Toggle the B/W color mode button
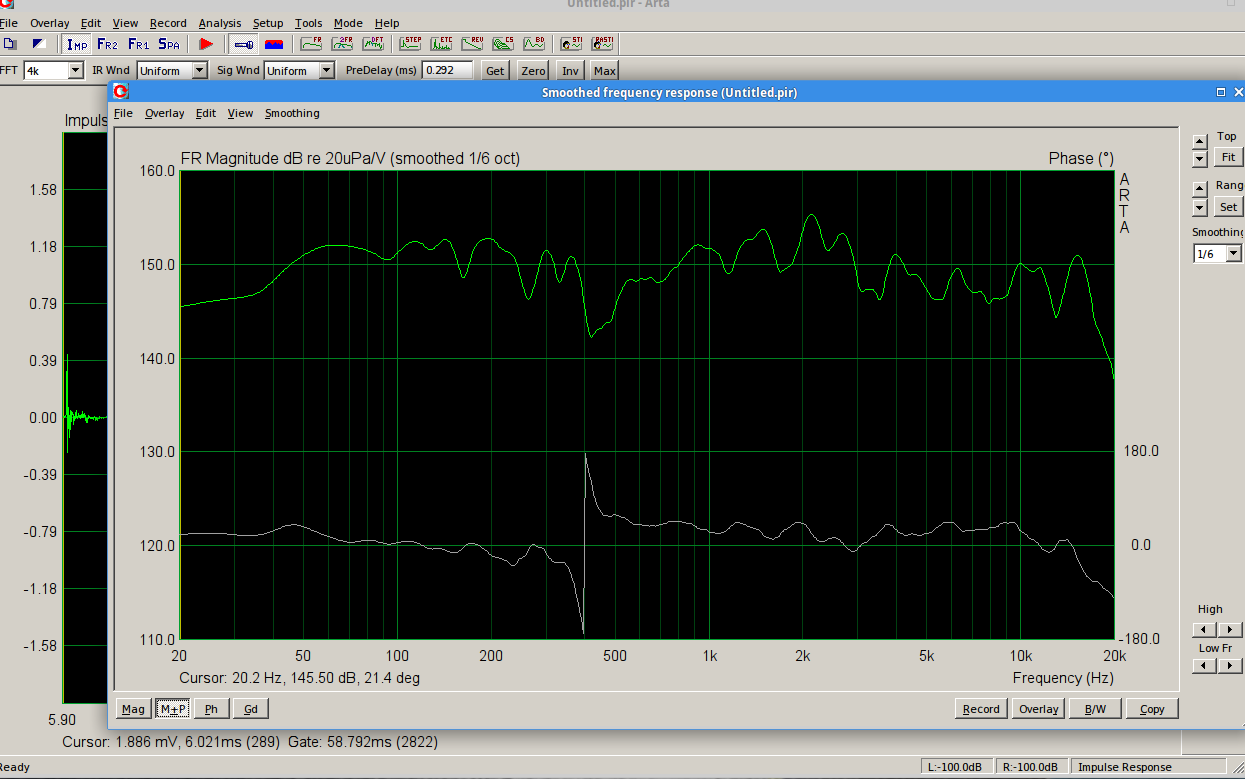Viewport: 1245px width, 779px height. (1095, 709)
